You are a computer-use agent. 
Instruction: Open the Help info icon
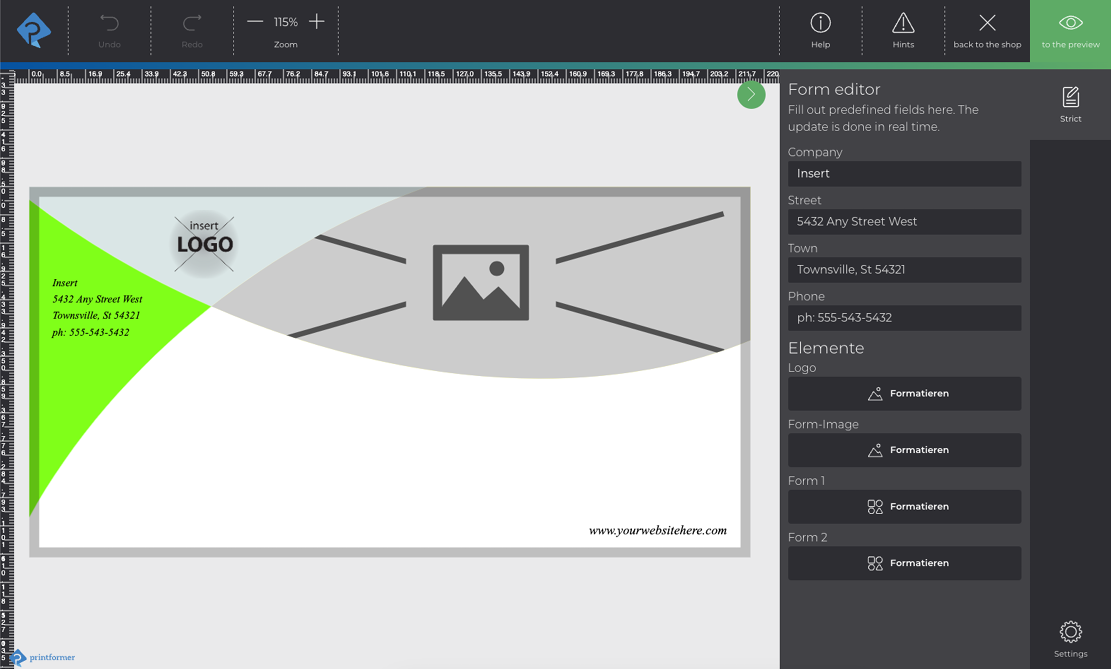(820, 23)
